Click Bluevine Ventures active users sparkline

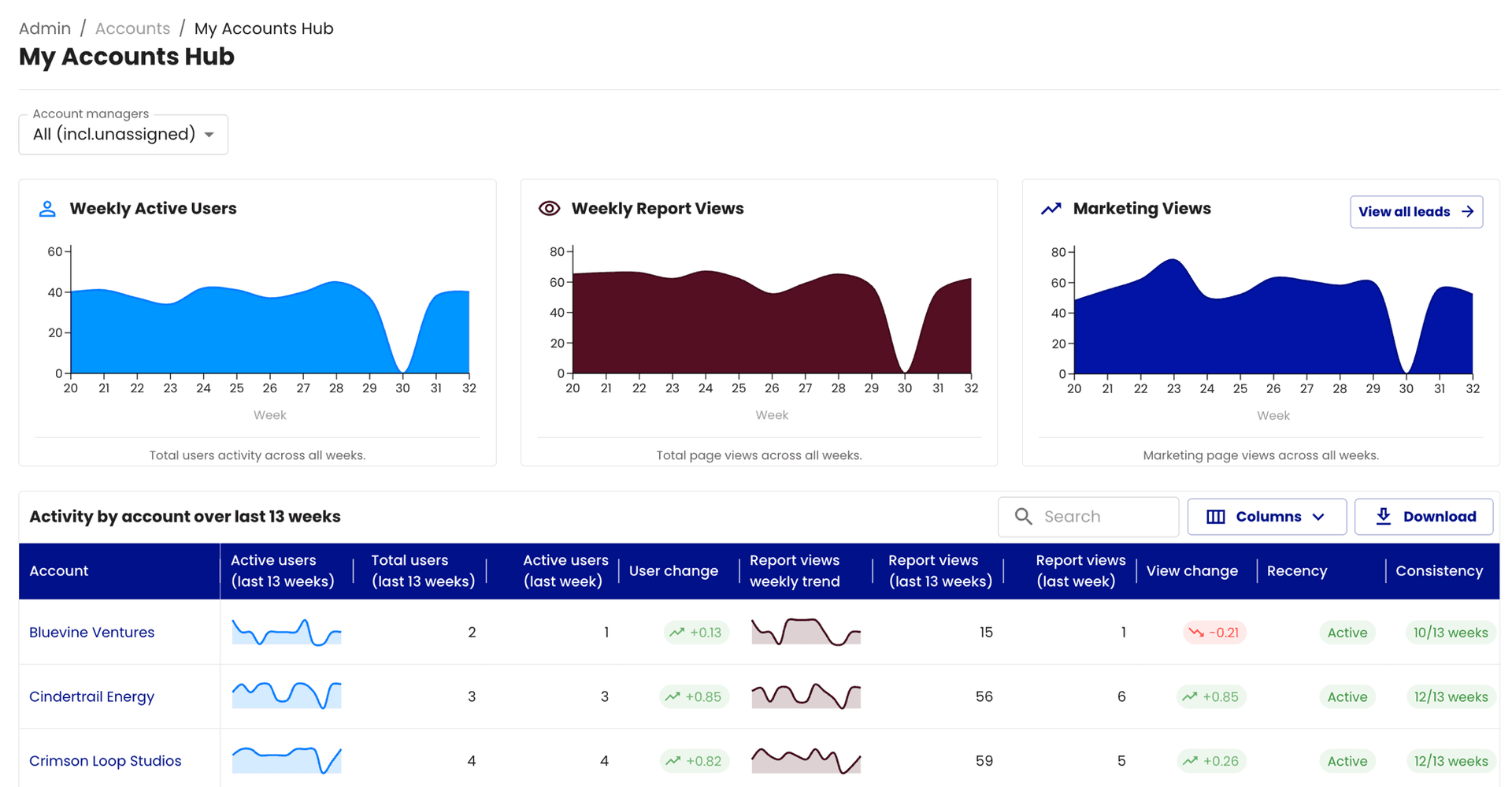[x=287, y=633]
